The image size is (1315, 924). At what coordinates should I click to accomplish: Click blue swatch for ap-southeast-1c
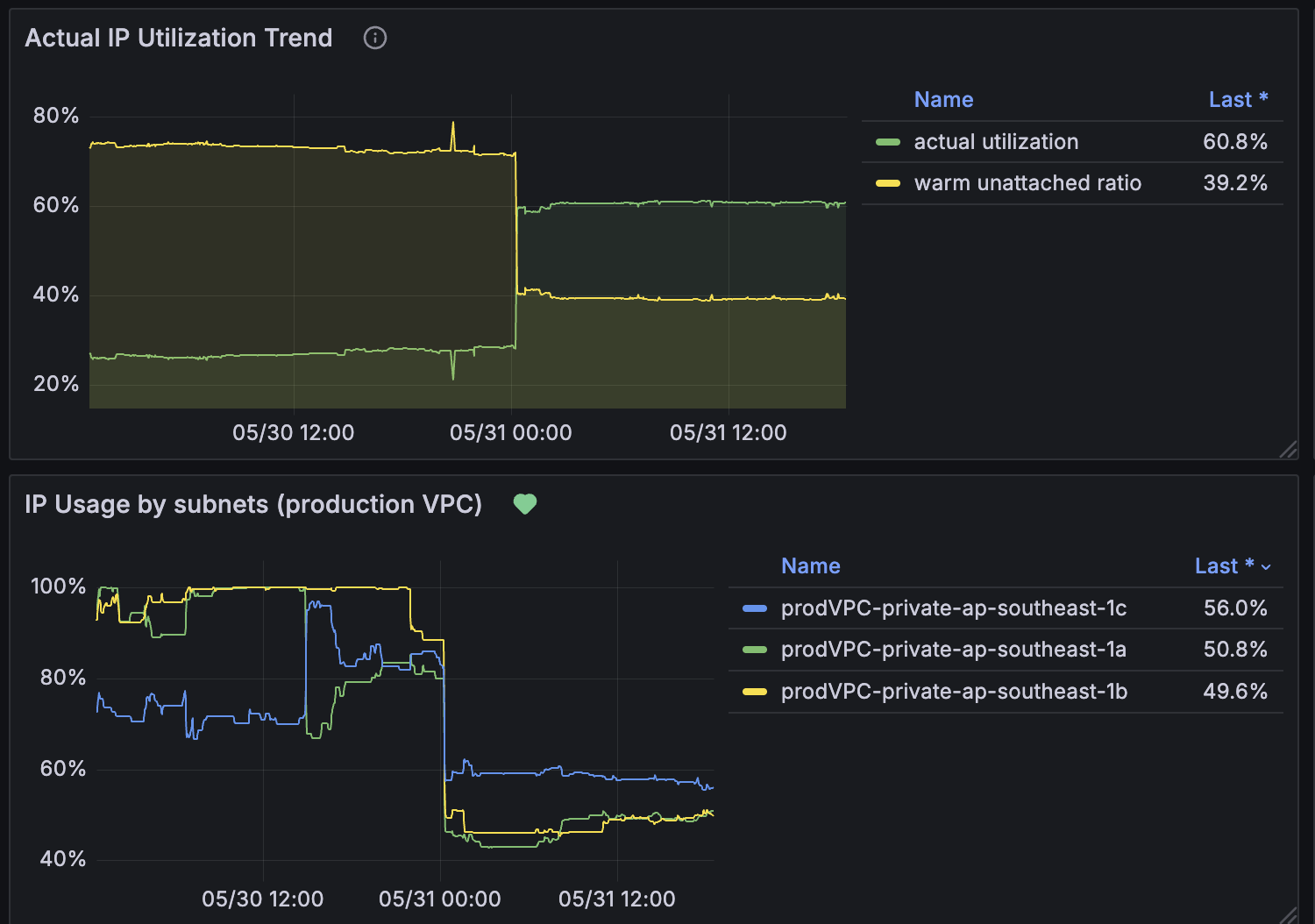coord(755,608)
